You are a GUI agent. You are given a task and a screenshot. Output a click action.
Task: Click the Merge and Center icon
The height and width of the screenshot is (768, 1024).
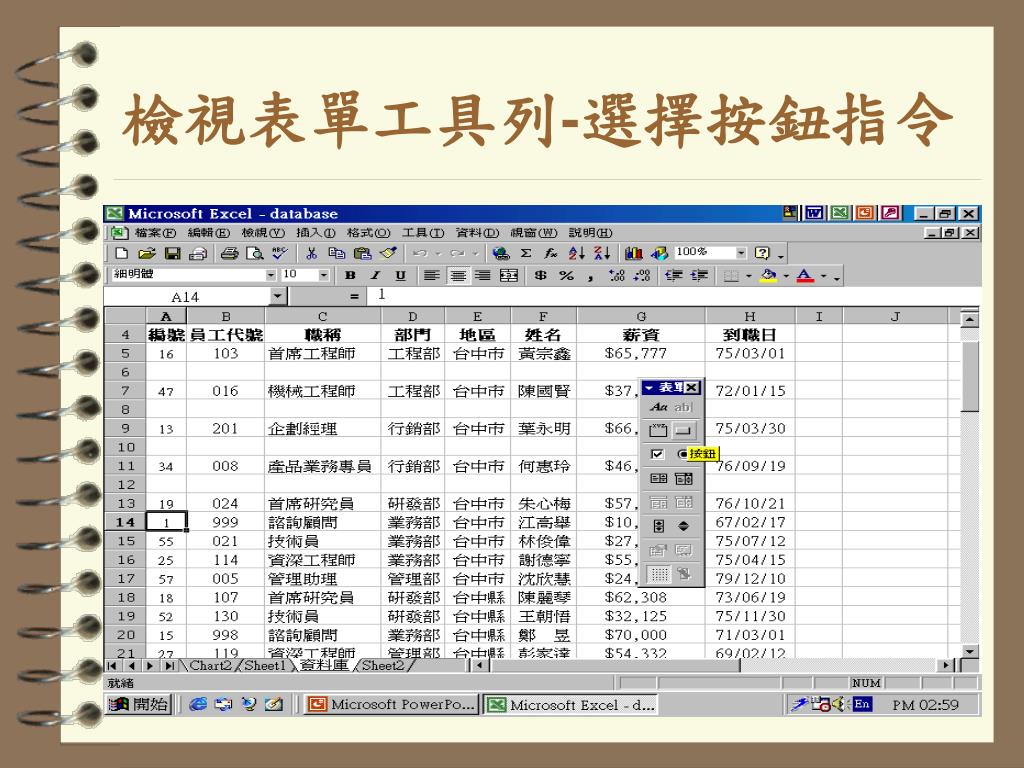click(509, 276)
